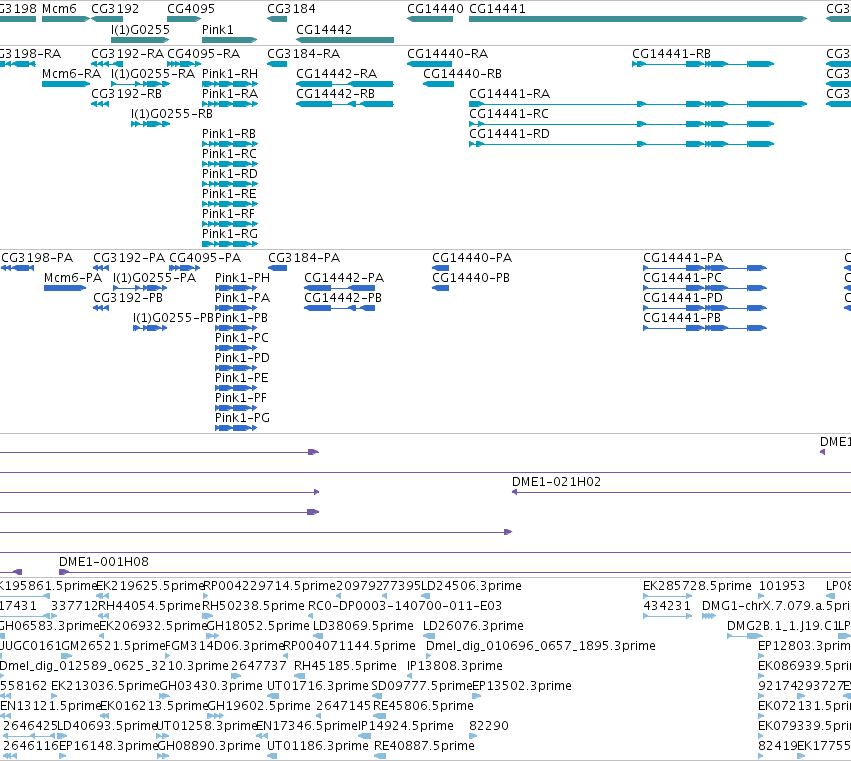Click EST RE40887.5prime label

(424, 746)
